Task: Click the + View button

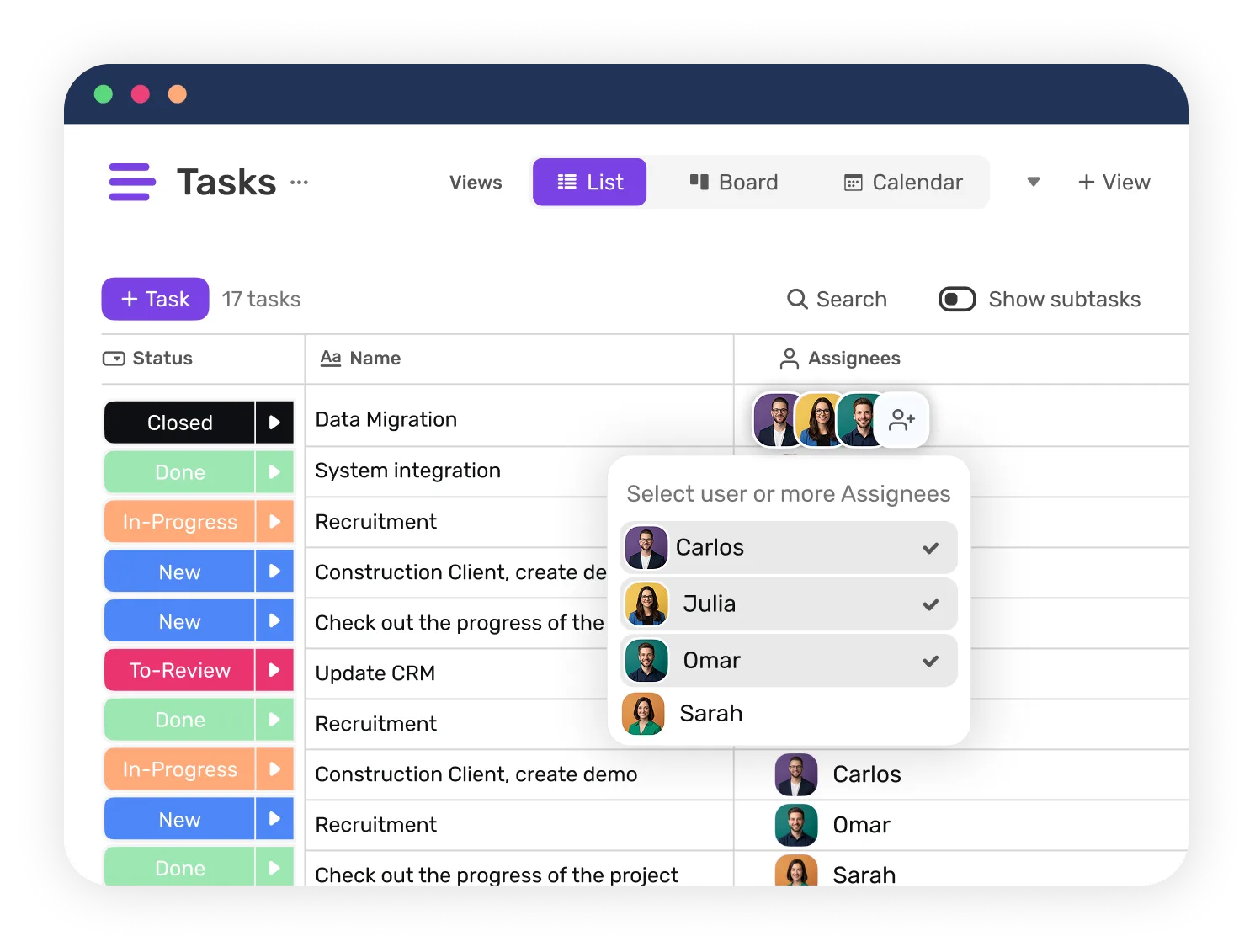Action: point(1114,182)
